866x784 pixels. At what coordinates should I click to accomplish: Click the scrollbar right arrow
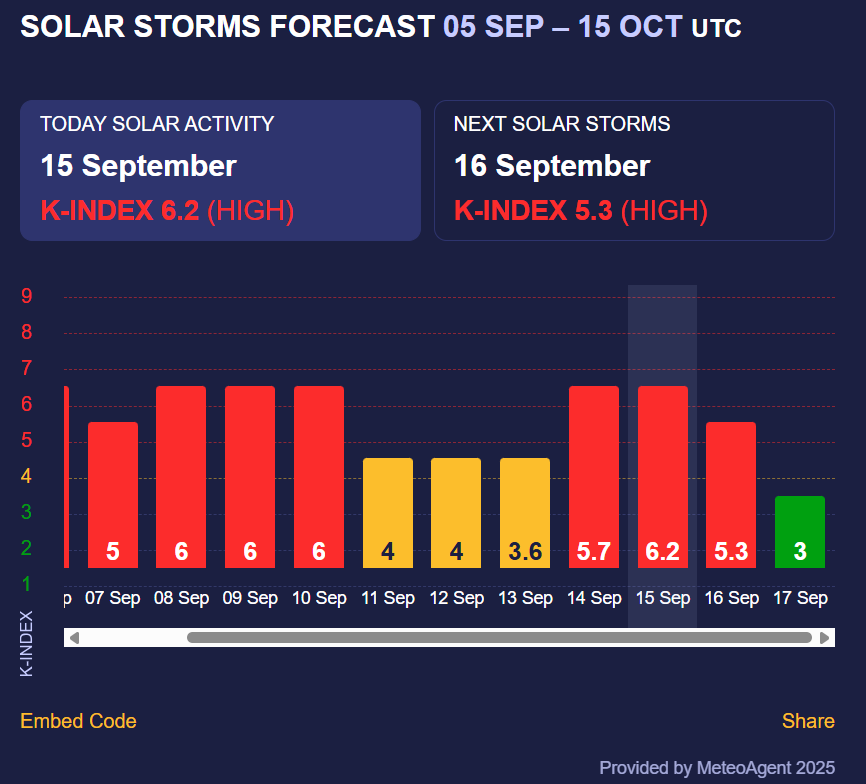(825, 638)
